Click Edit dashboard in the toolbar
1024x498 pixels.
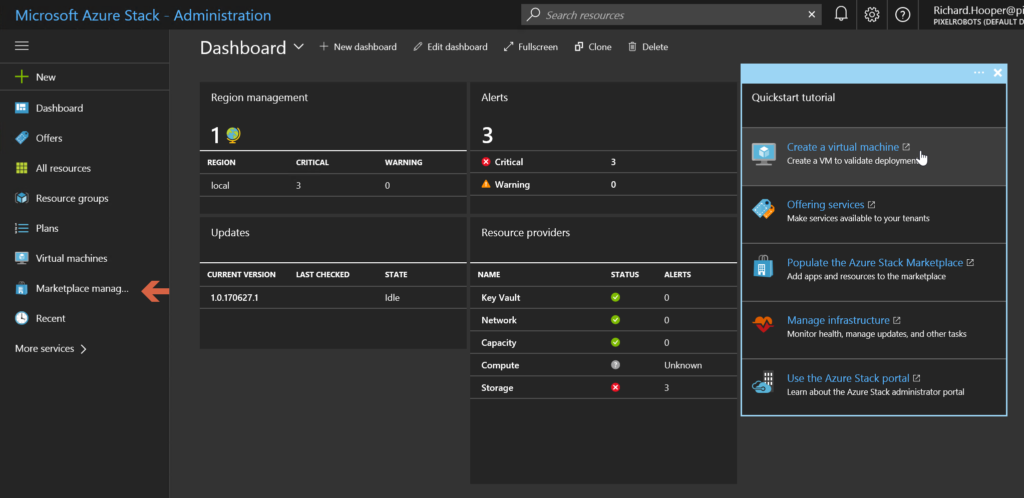click(450, 47)
